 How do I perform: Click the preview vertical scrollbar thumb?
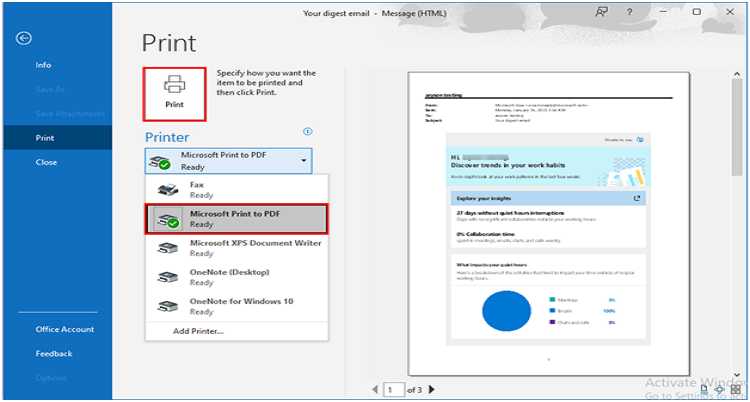click(737, 127)
